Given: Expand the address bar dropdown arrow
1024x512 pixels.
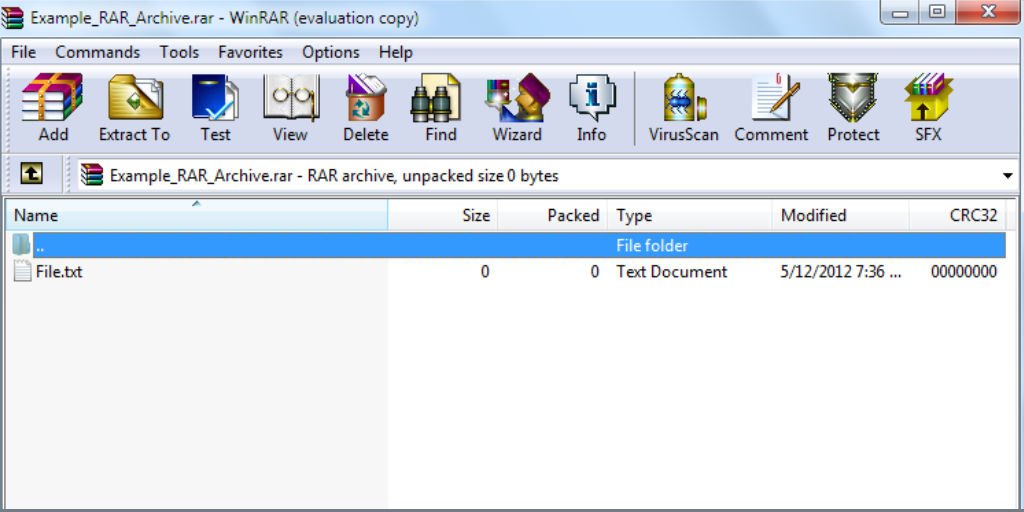Looking at the screenshot, I should coord(1008,176).
